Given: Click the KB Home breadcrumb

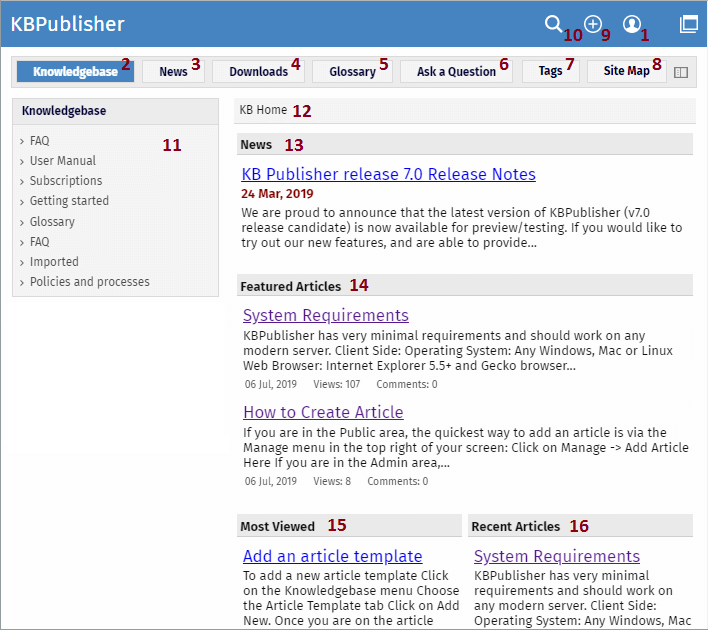Looking at the screenshot, I should (263, 110).
